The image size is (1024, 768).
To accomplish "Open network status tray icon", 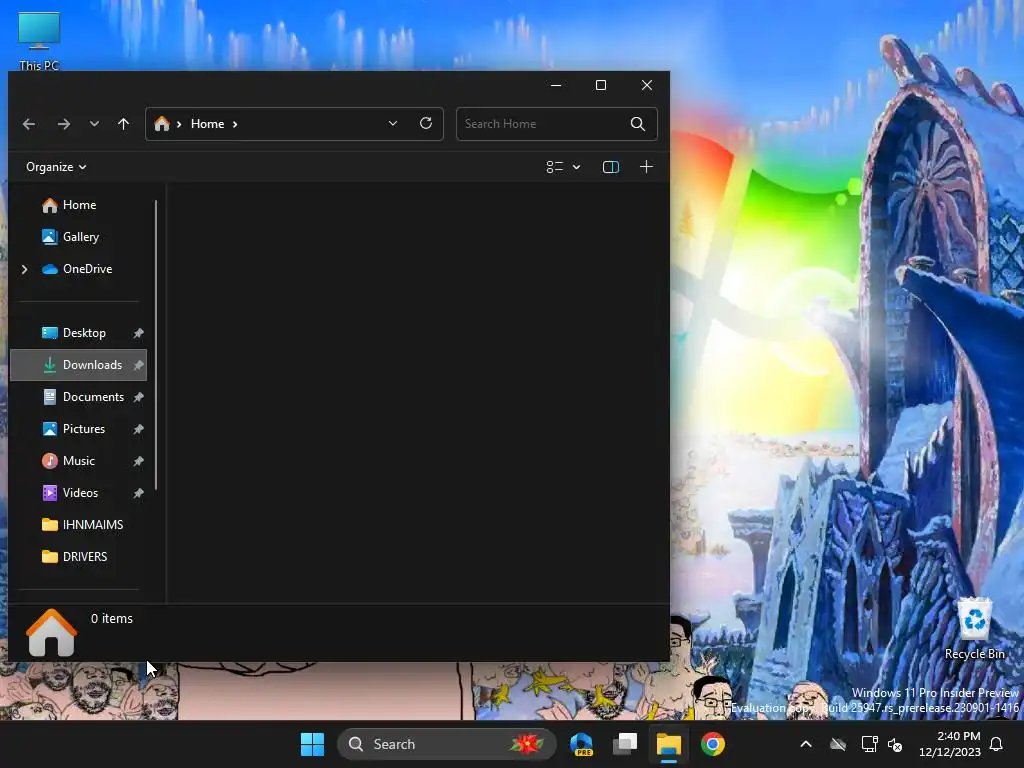I will 869,744.
